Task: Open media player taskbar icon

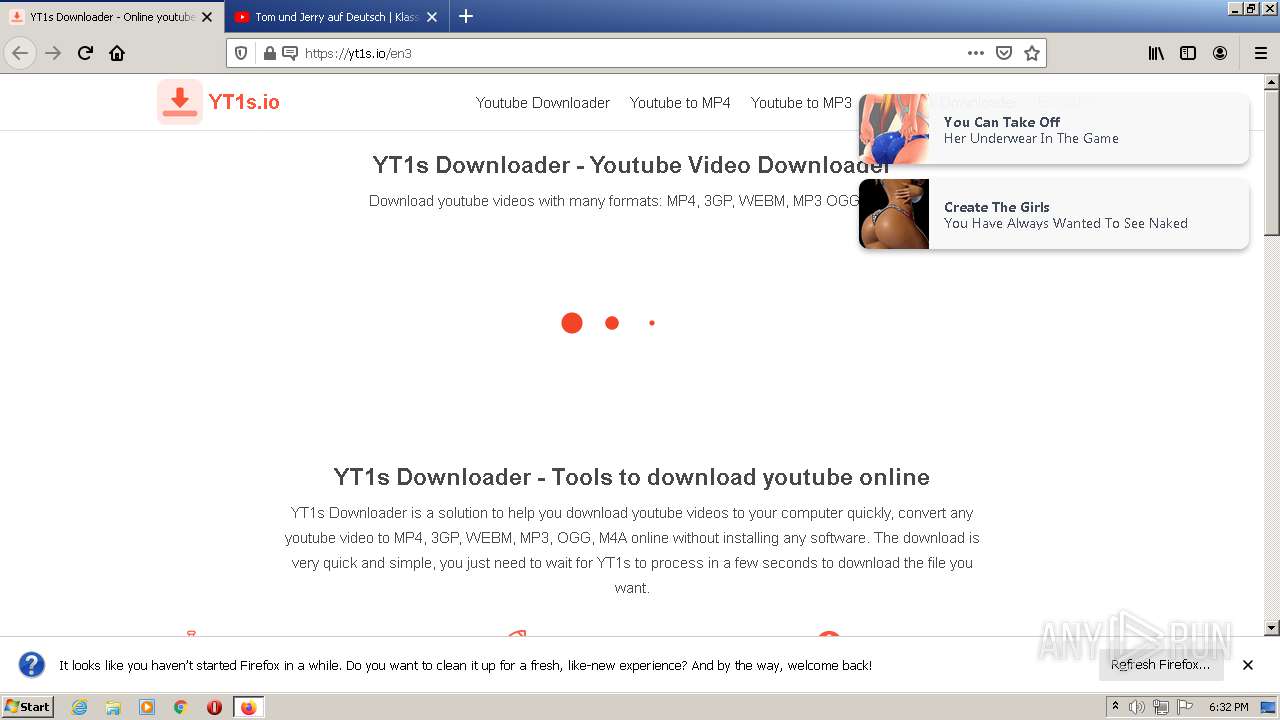Action: (147, 707)
